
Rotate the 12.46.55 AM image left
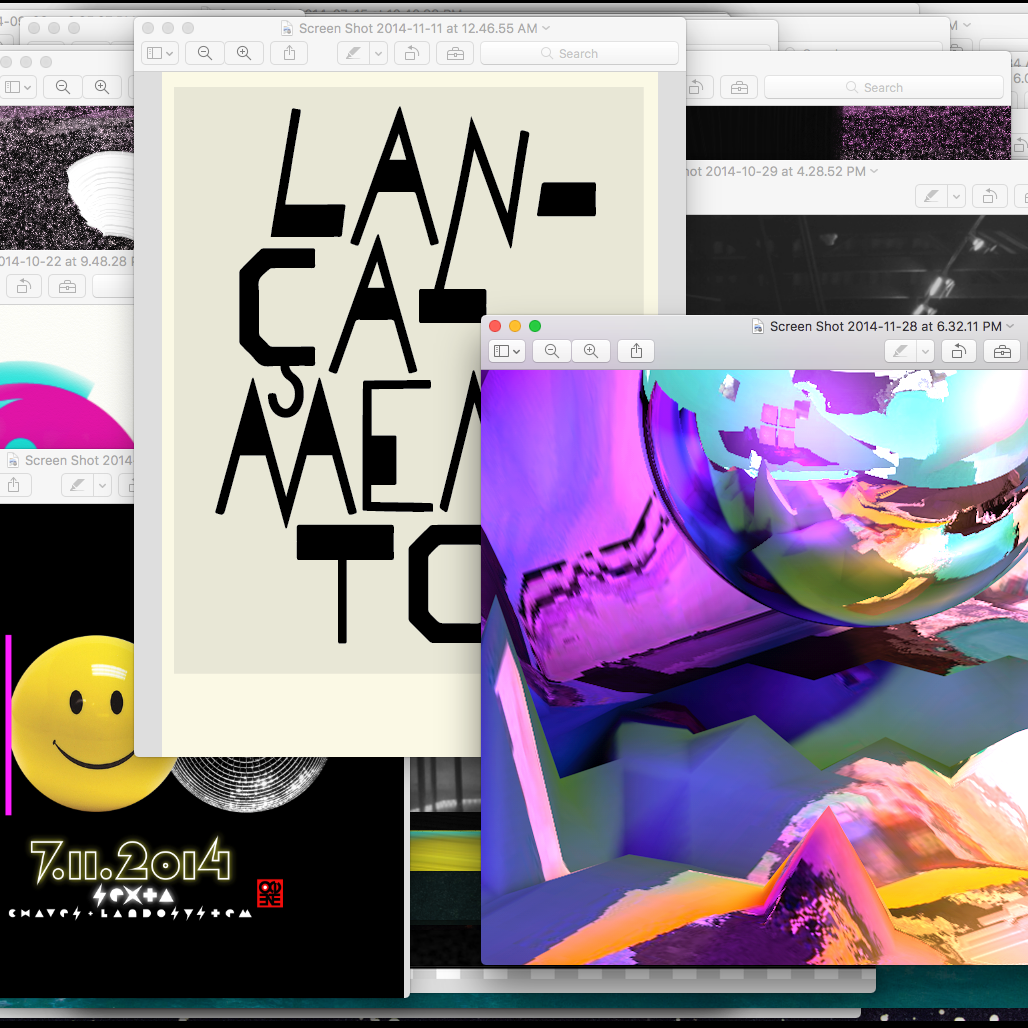point(412,53)
